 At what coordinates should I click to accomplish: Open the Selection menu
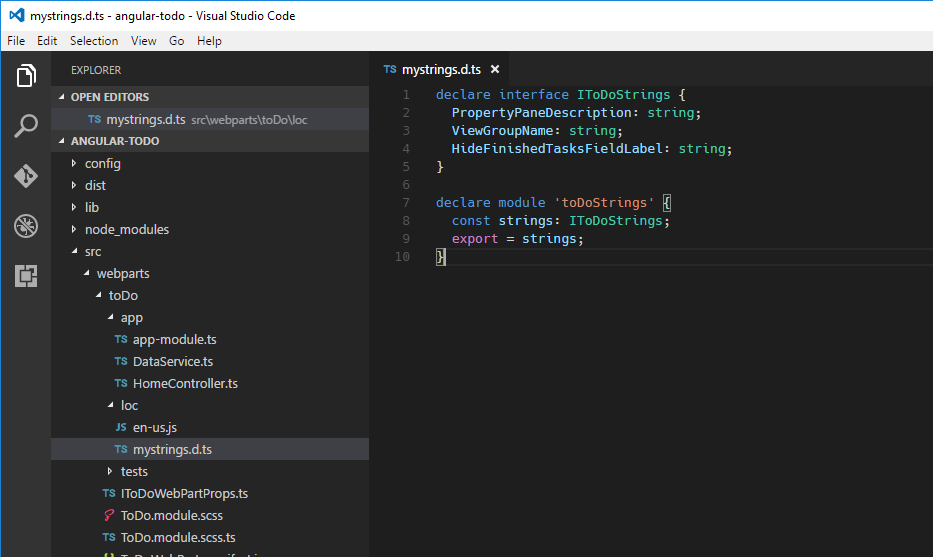[94, 41]
